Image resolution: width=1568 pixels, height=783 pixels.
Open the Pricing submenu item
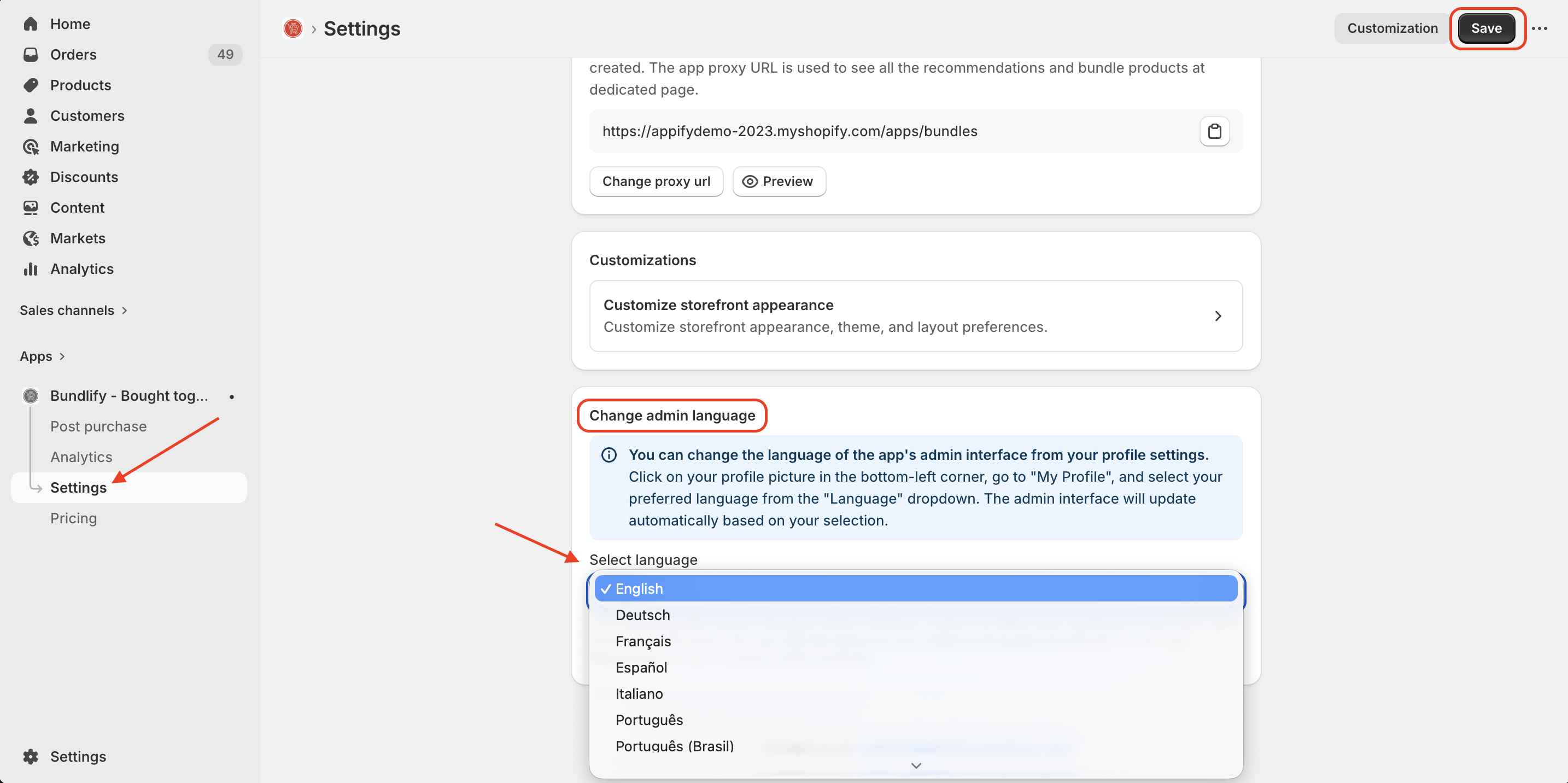74,518
